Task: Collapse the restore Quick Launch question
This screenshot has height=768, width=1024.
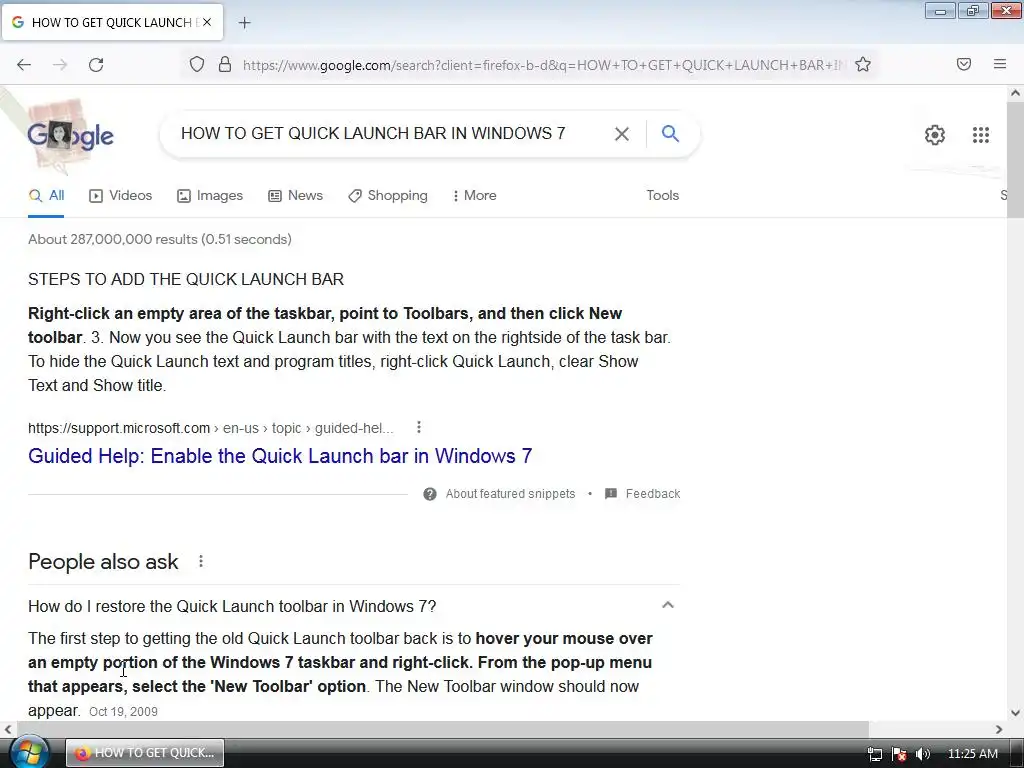Action: (x=667, y=605)
